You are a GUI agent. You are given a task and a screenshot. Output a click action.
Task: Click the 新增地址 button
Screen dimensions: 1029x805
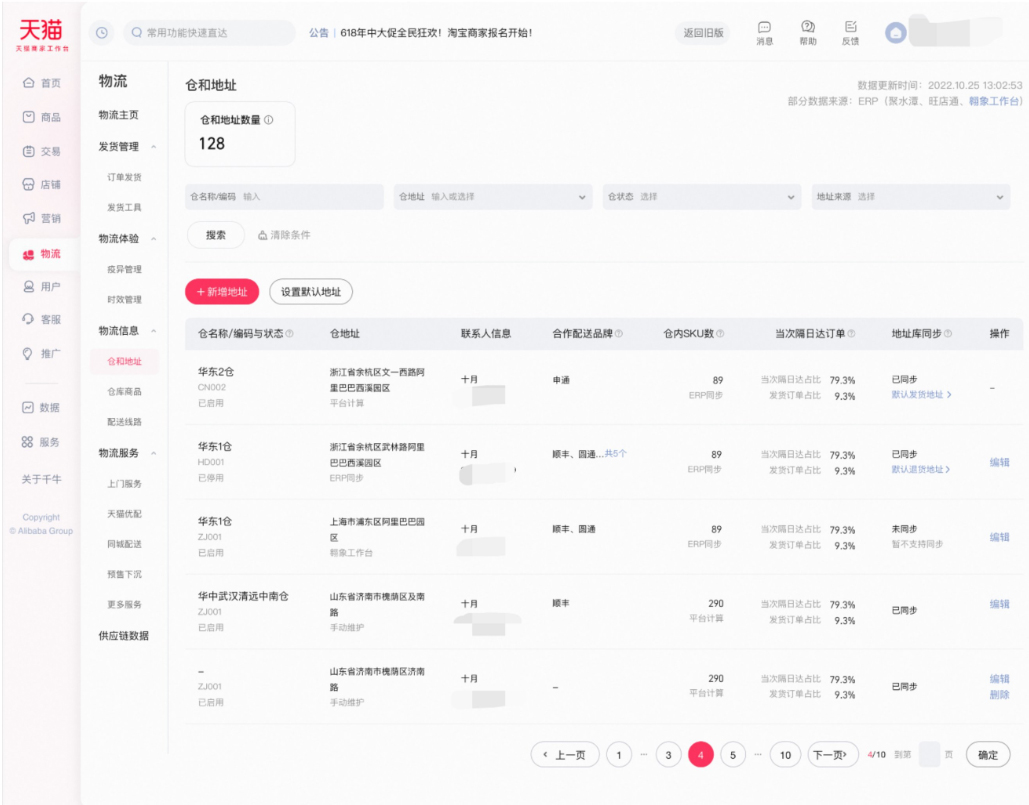pos(222,292)
